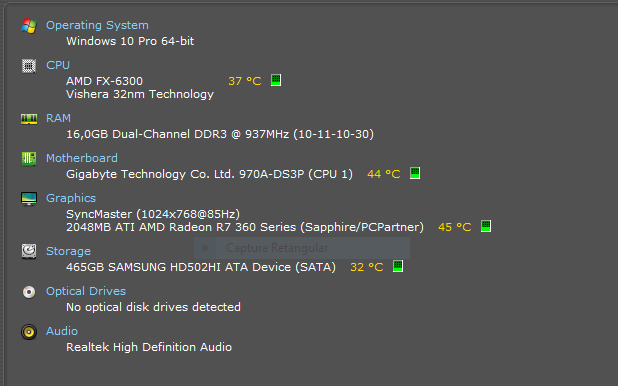
Task: Click the motherboard temperature status indicator
Action: (x=415, y=173)
